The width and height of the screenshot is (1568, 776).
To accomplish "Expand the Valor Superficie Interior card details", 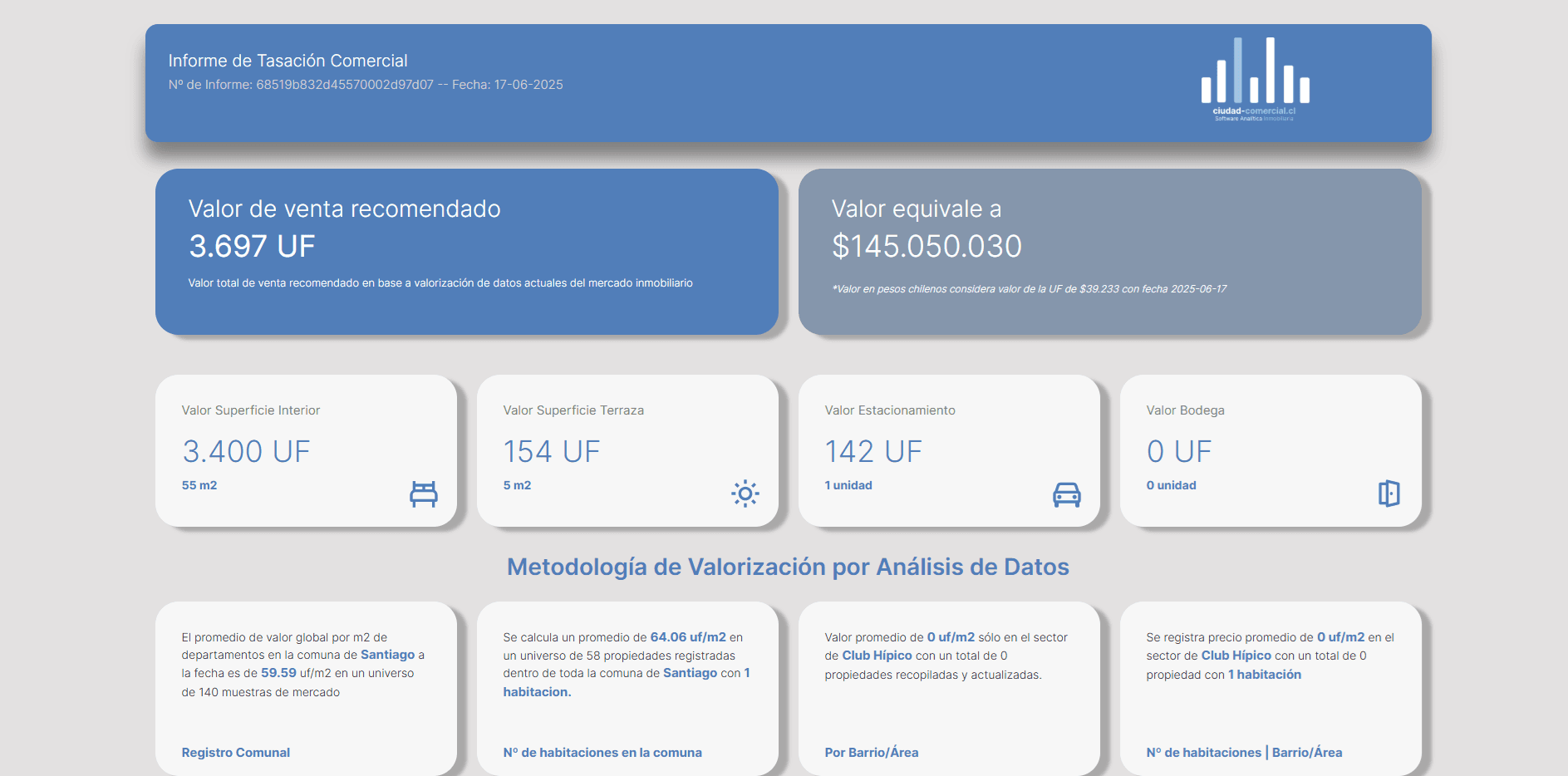I will [305, 451].
